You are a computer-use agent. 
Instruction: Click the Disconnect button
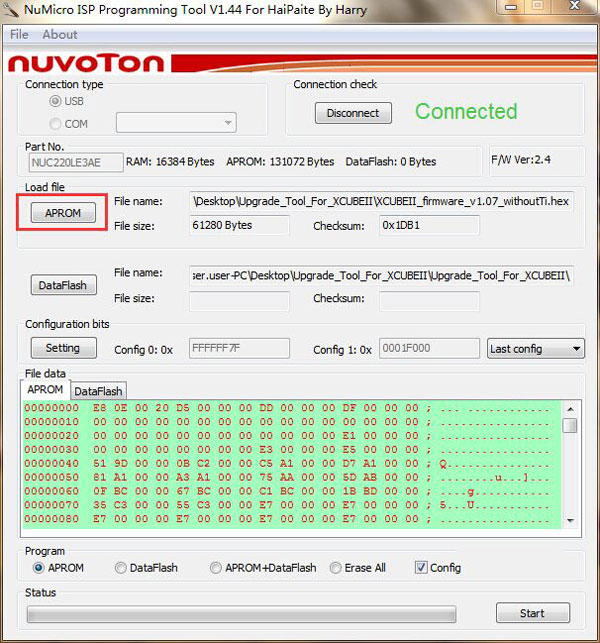tap(353, 113)
